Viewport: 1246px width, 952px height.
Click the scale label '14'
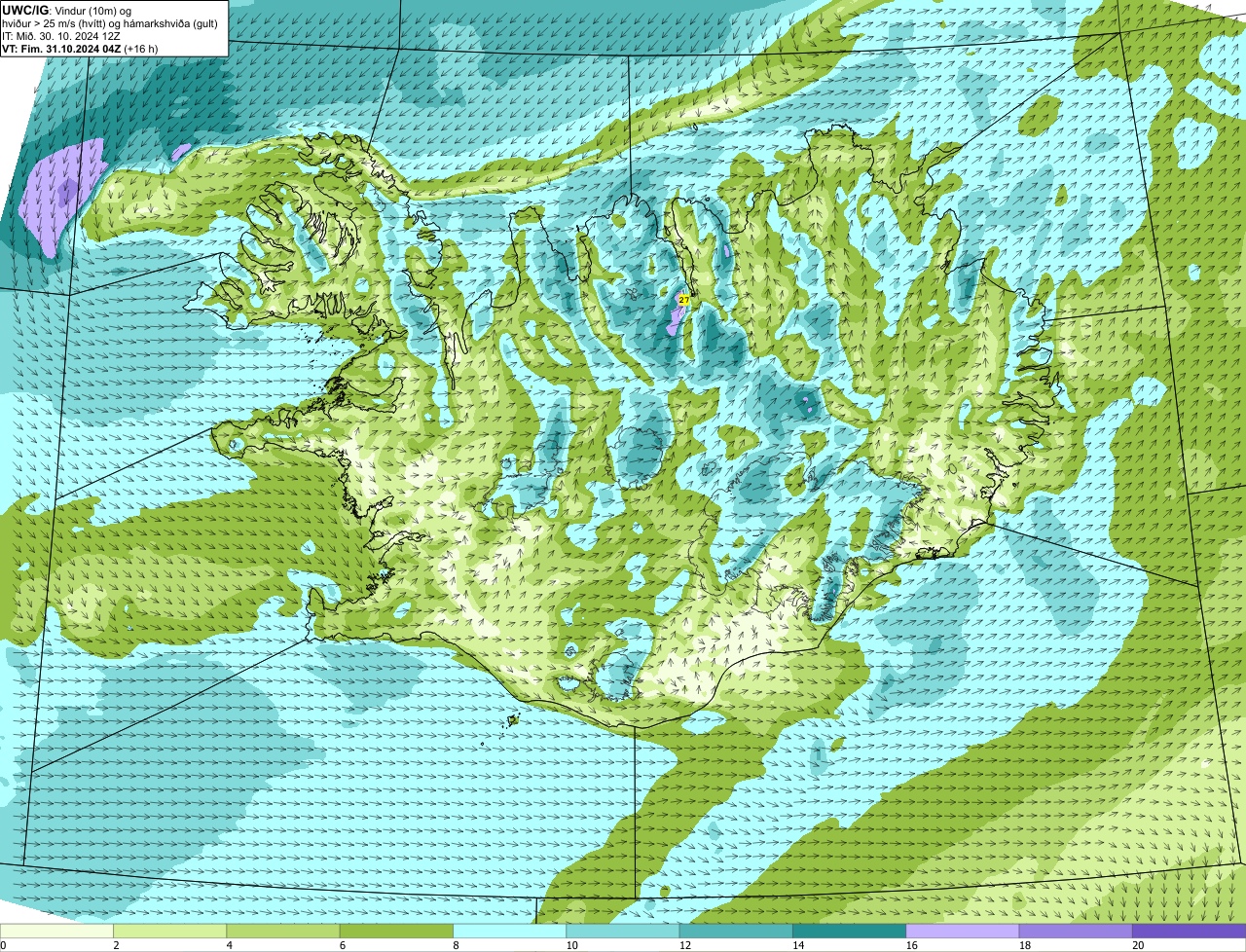(x=798, y=945)
